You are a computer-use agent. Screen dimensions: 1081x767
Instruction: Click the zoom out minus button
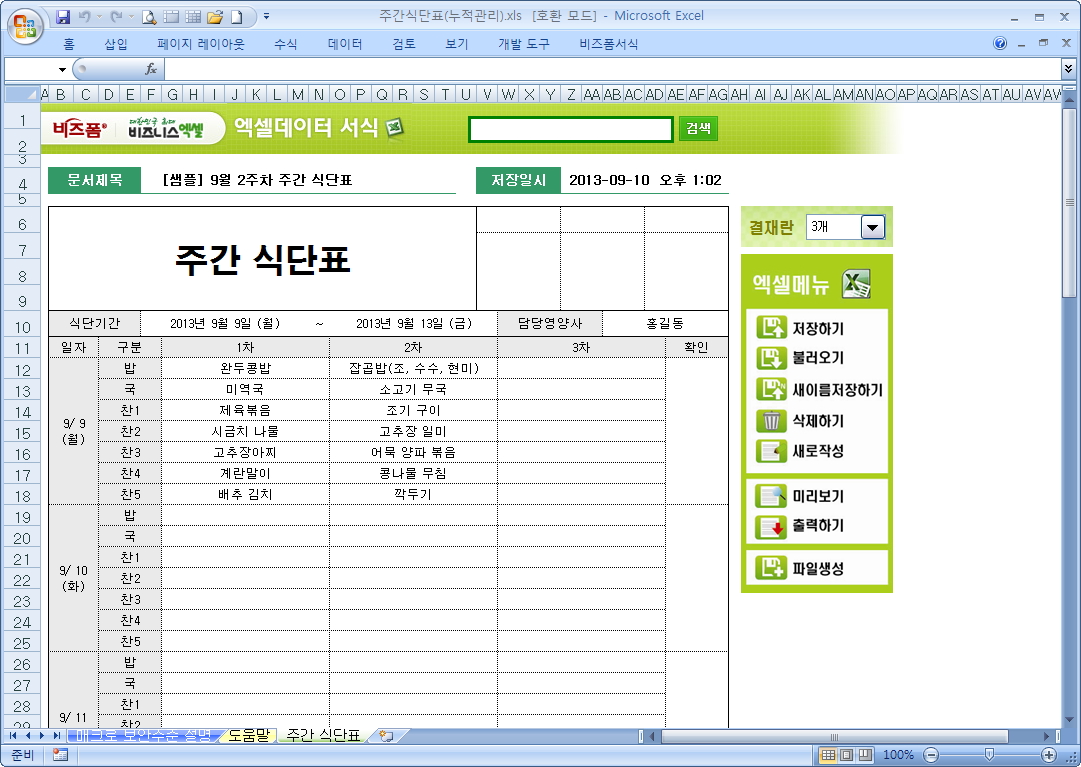point(931,755)
